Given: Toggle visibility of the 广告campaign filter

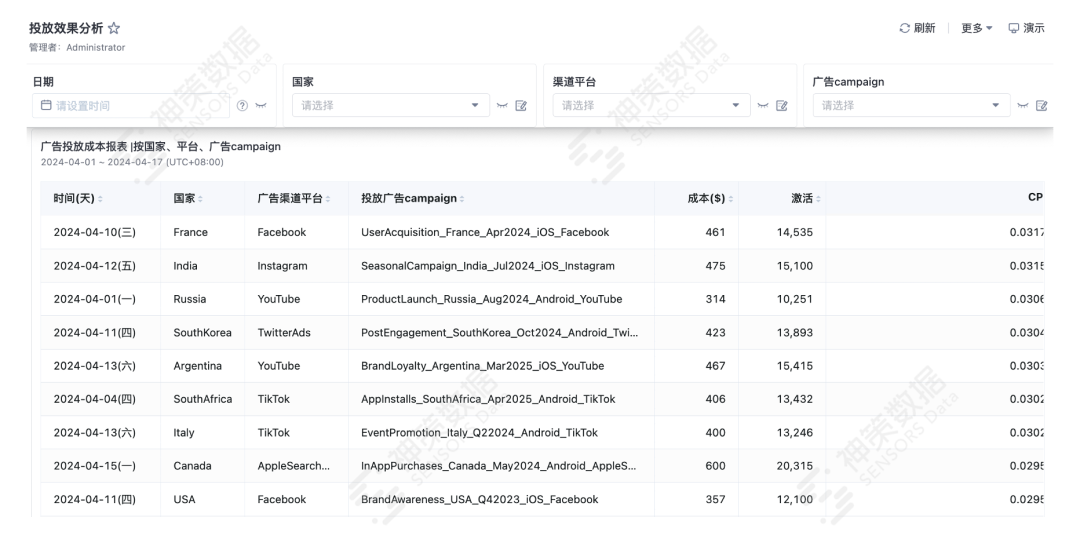Looking at the screenshot, I should 1023,105.
